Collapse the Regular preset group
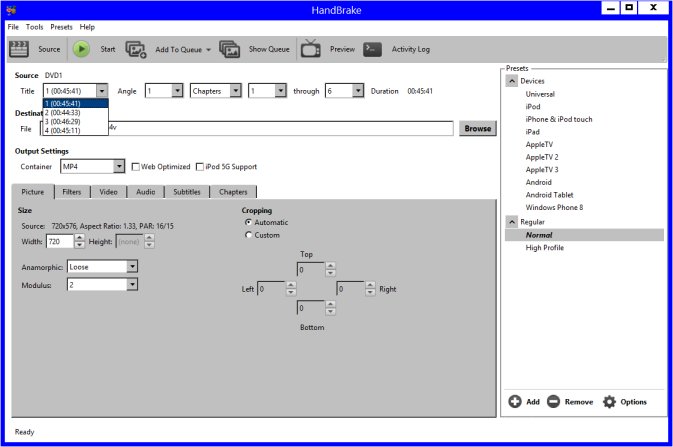673x447 pixels. [512, 222]
